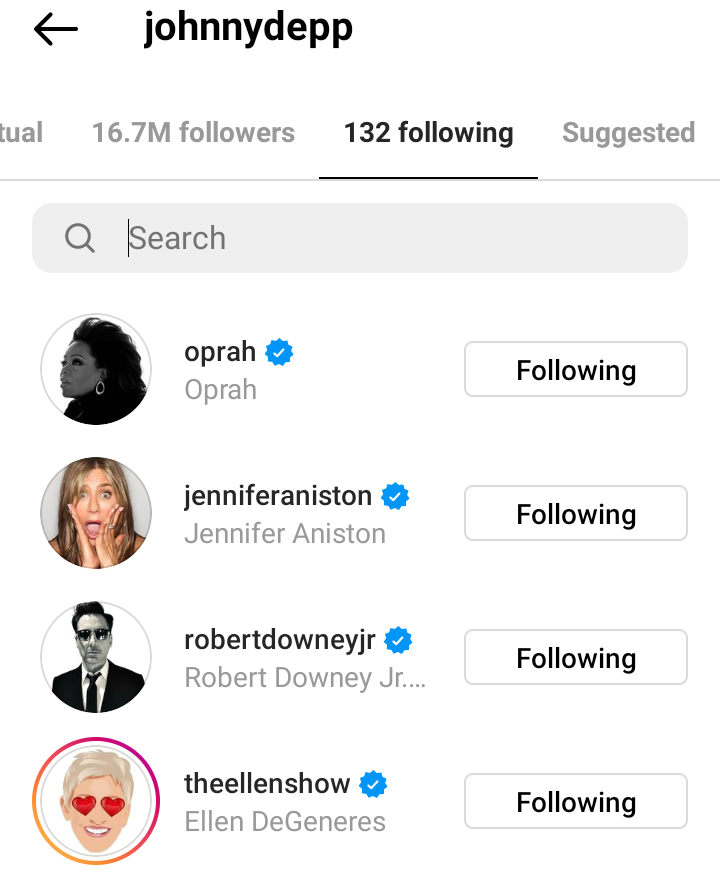Switch to the 16.7M followers tab
This screenshot has width=720, height=872.
click(193, 133)
